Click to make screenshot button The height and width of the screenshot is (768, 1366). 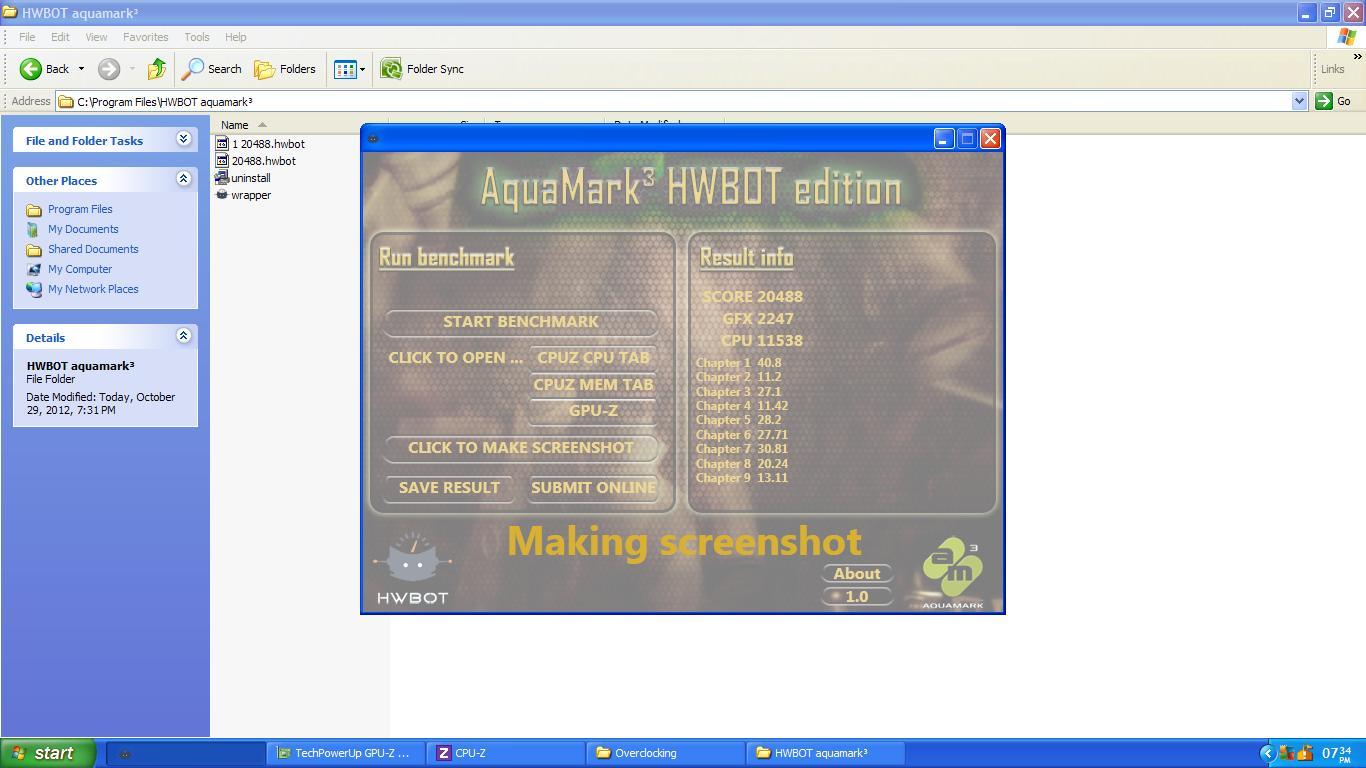coord(520,448)
